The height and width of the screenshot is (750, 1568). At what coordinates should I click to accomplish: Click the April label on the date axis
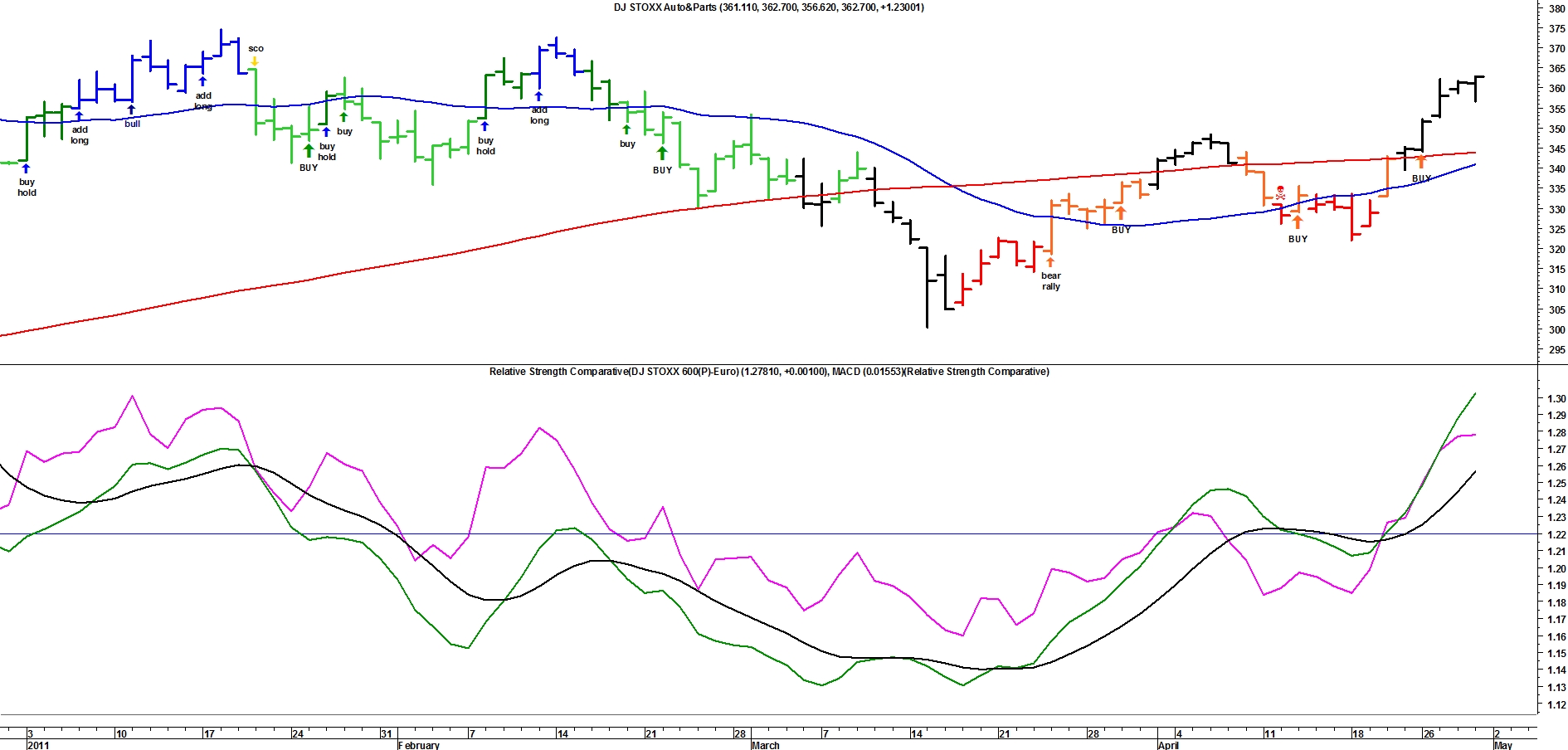pos(1168,745)
